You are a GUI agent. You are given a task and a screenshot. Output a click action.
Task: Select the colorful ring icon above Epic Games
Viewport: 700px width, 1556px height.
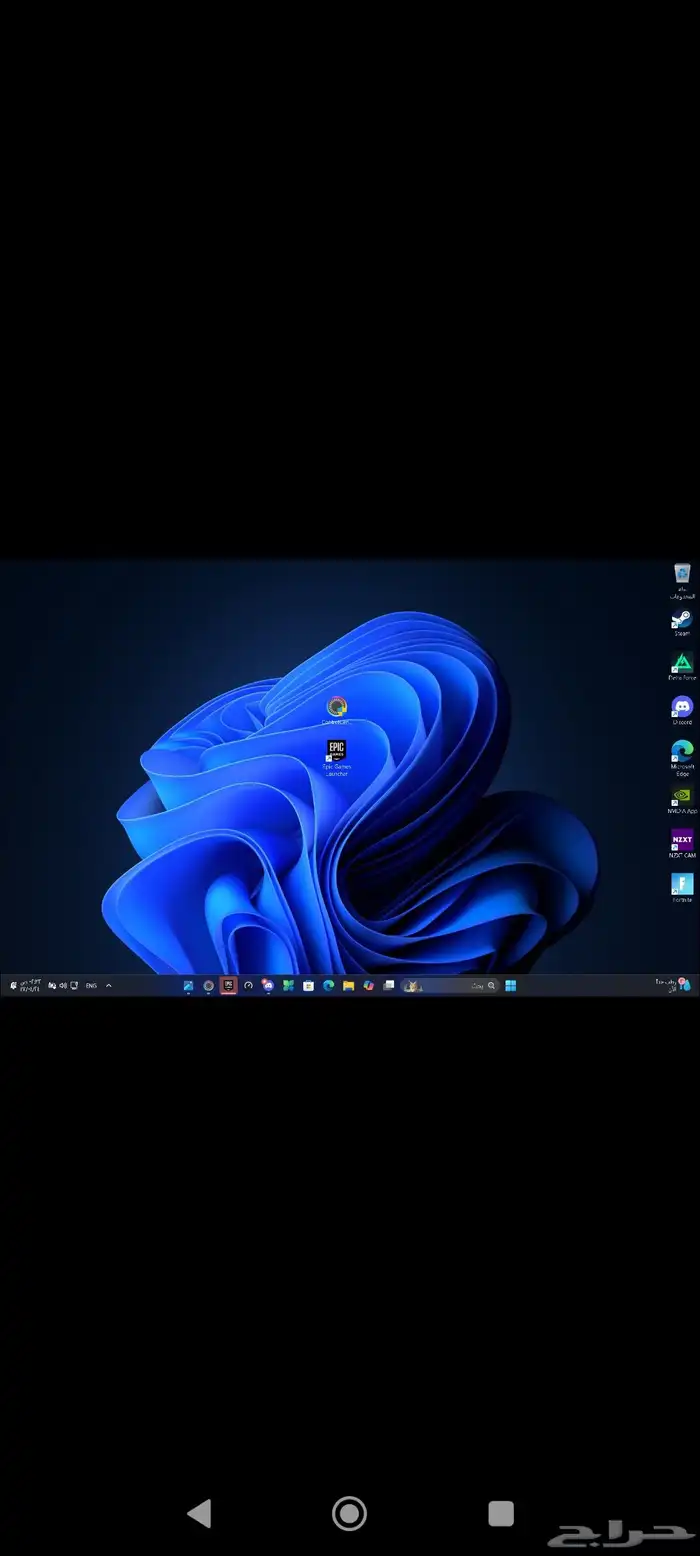coord(337,708)
